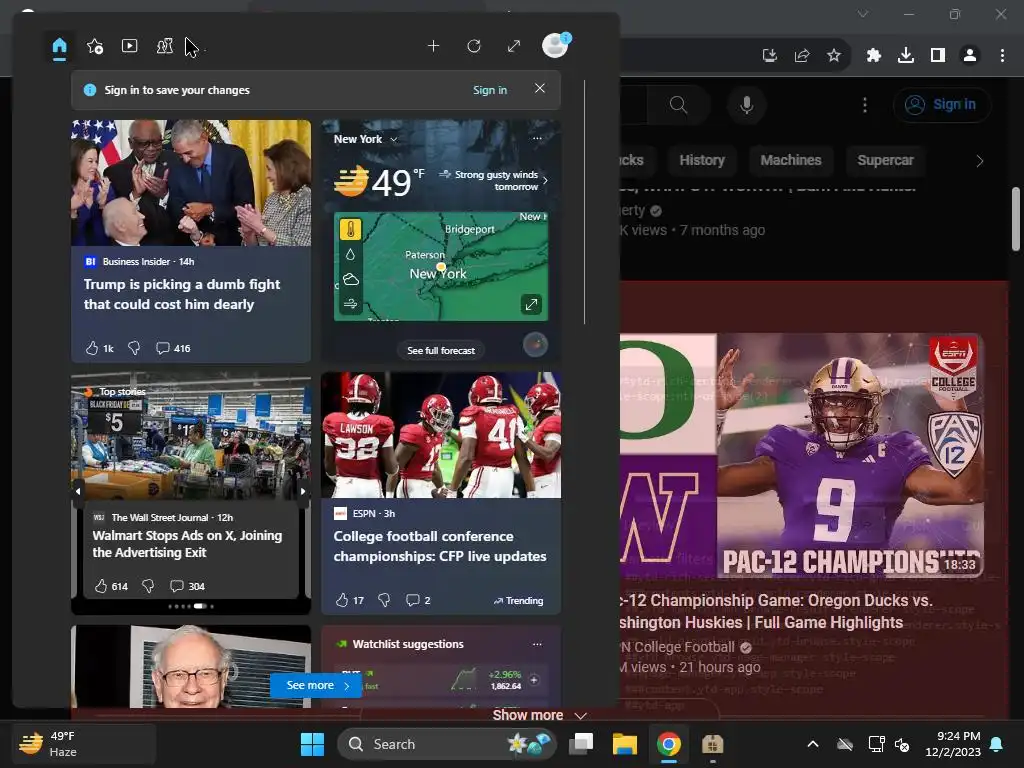Refresh the widgets feed
This screenshot has height=768, width=1024.
click(x=474, y=46)
